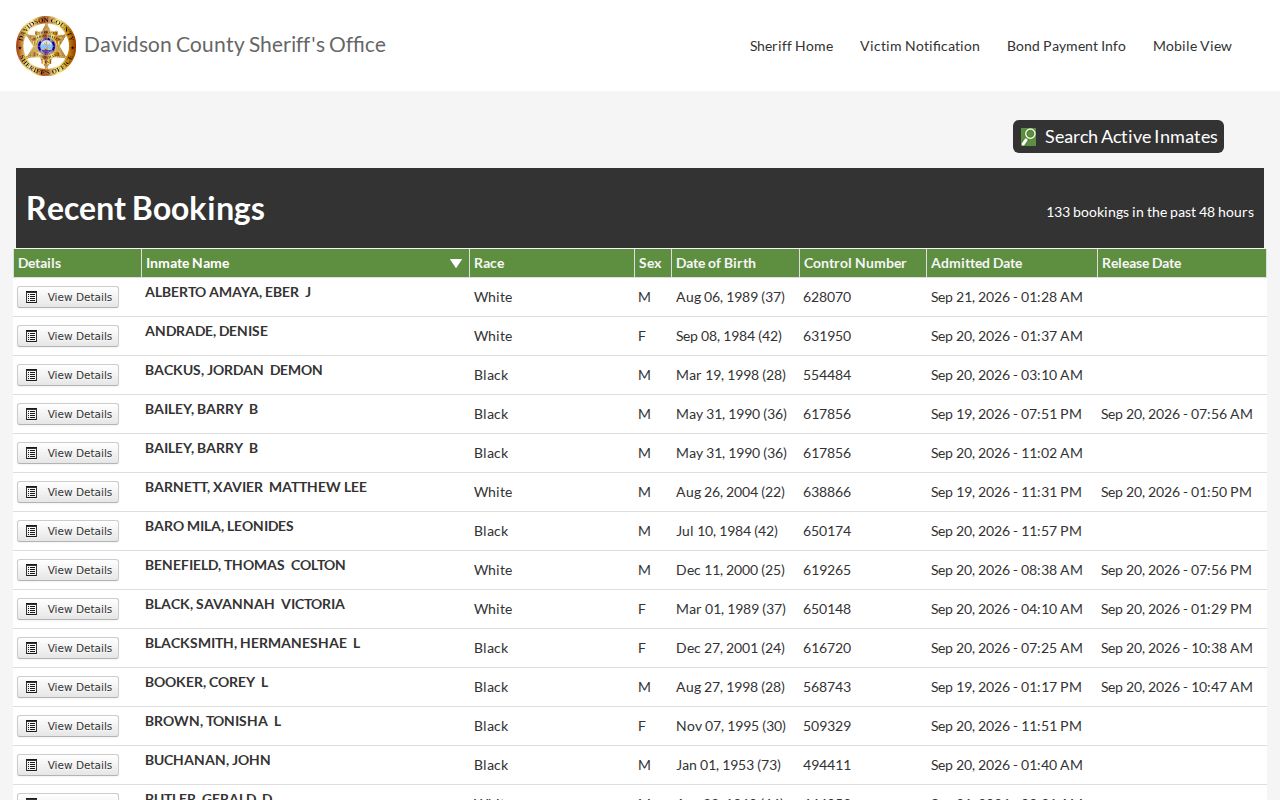Click the Search Active Inmates button
The height and width of the screenshot is (800, 1280).
click(x=1118, y=137)
